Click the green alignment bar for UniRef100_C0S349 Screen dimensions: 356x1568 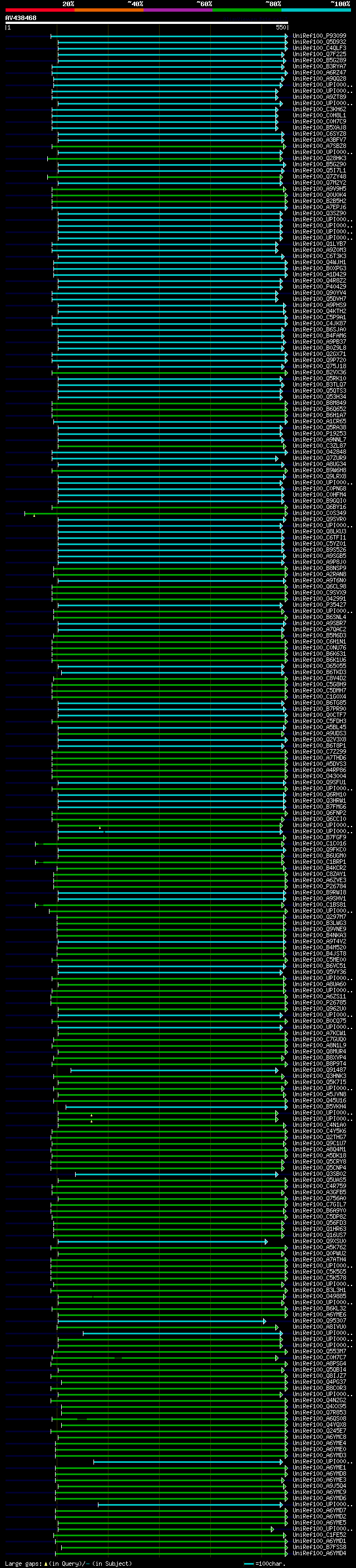(x=156, y=513)
